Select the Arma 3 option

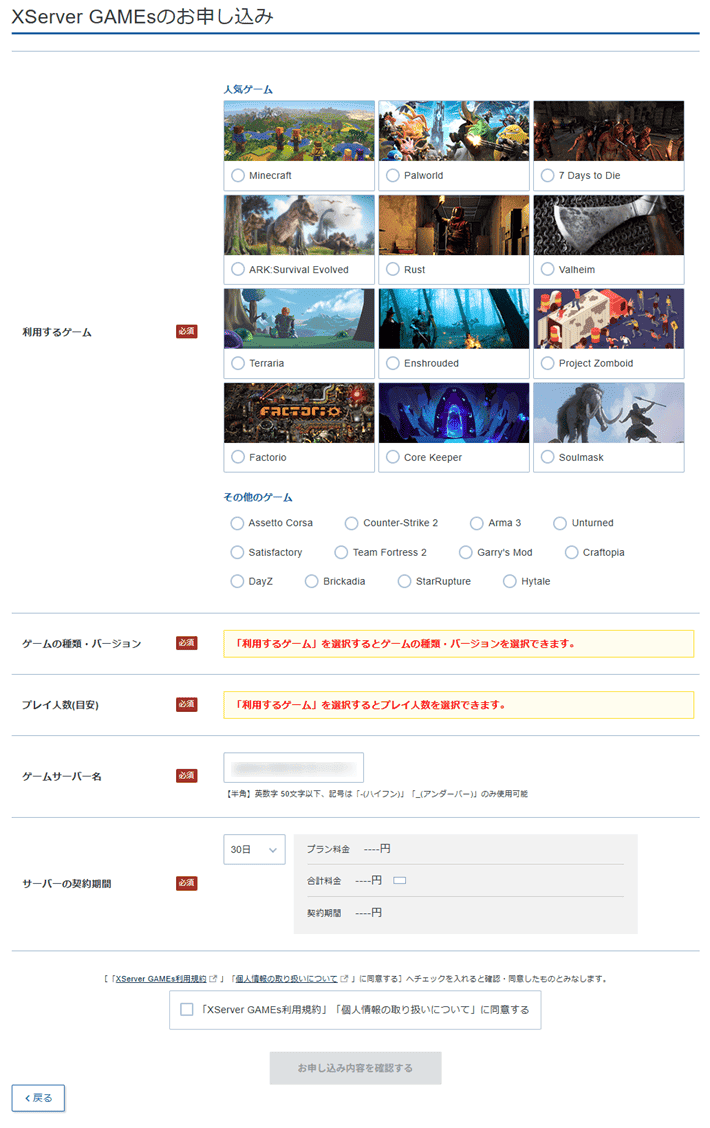476,523
